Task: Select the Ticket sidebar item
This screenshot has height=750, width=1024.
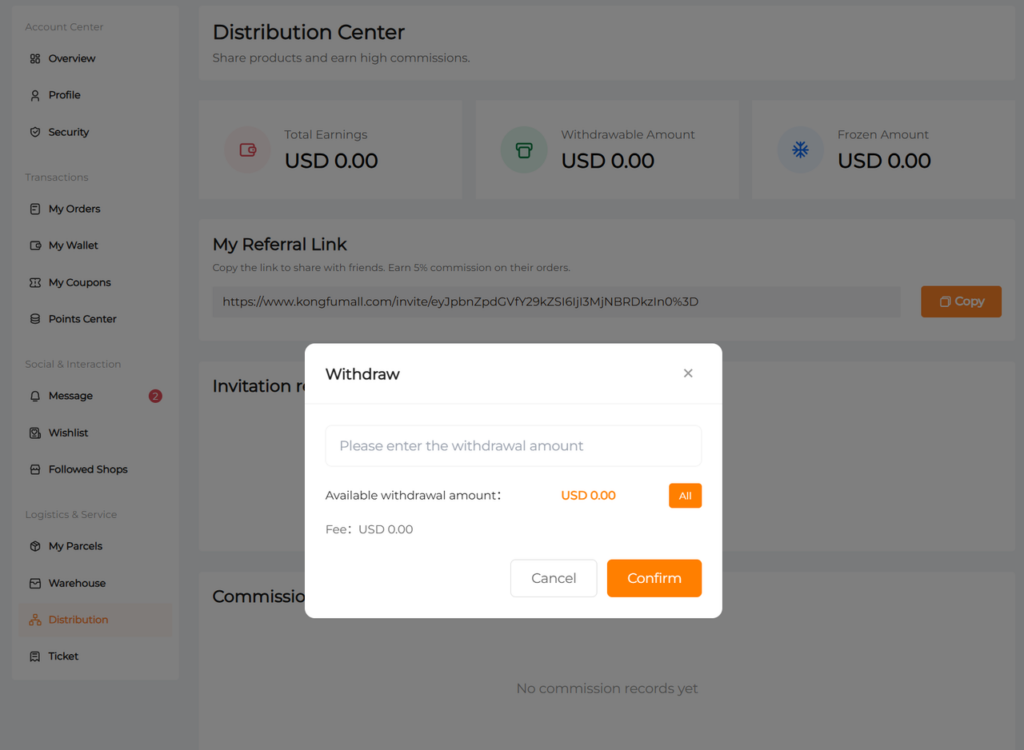Action: tap(63, 656)
